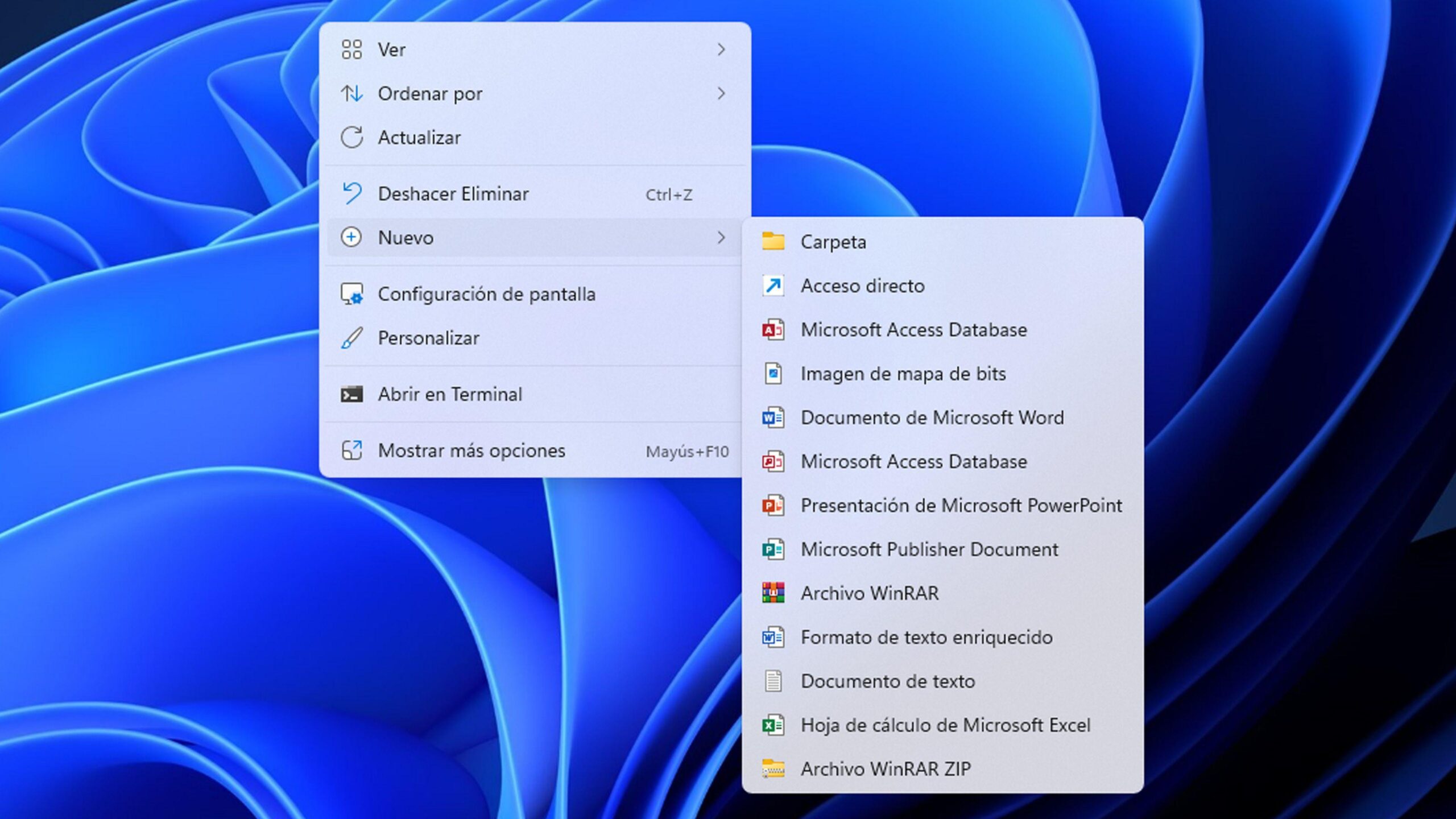The image size is (1456, 819).
Task: Click the rich text format icon
Action: (773, 637)
